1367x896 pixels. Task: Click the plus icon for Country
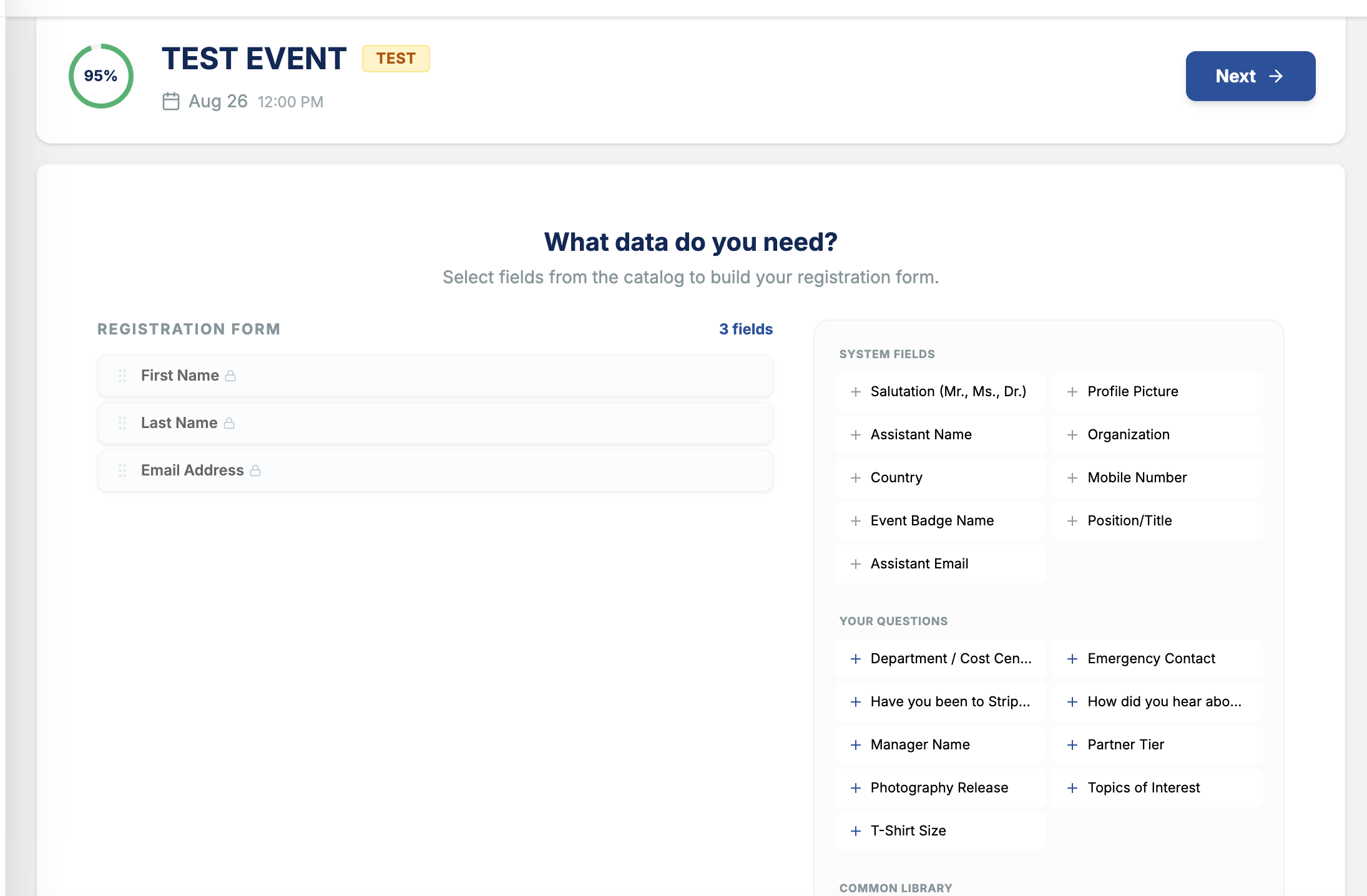pos(856,478)
